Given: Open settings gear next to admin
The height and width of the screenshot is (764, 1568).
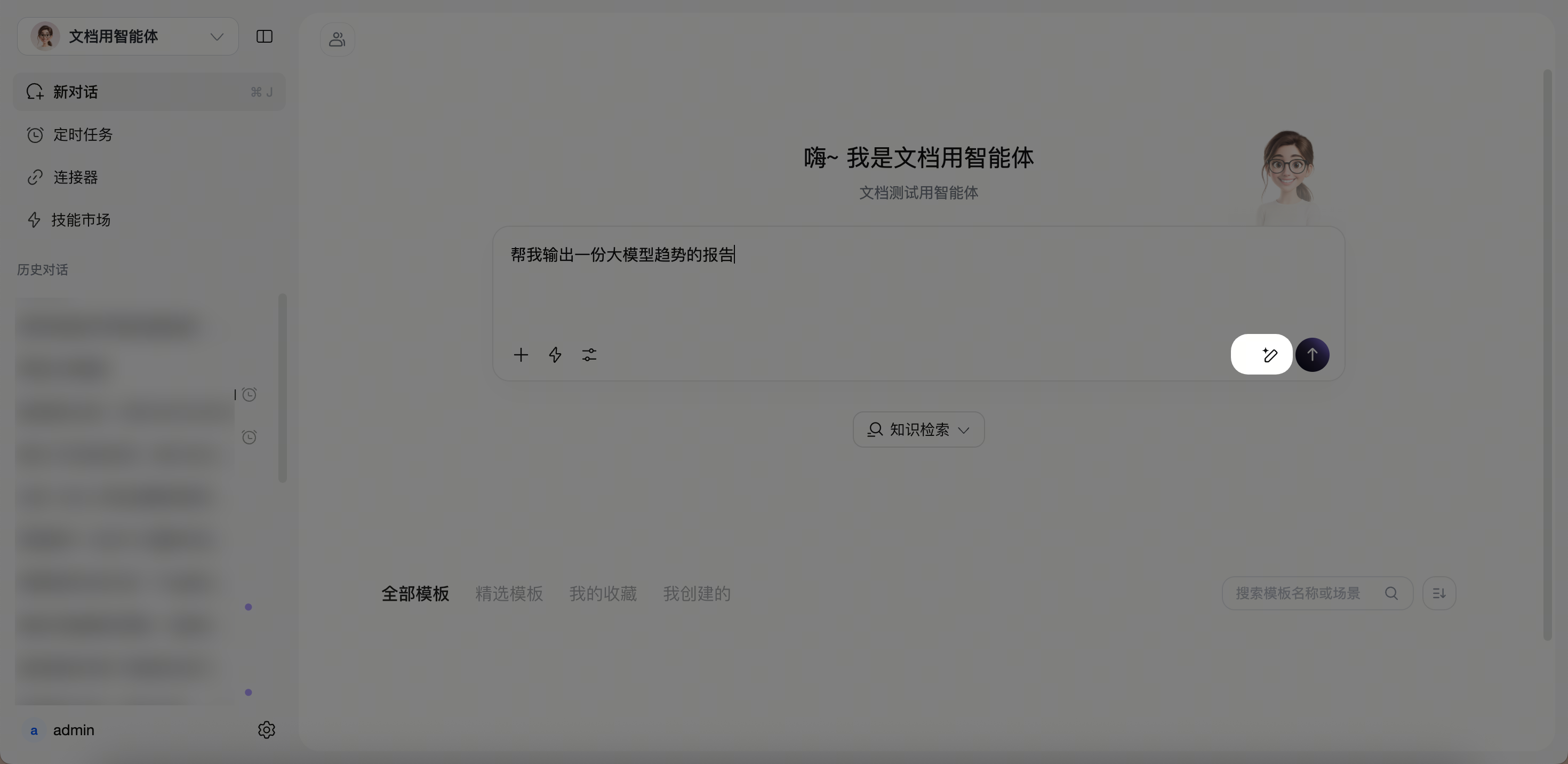Looking at the screenshot, I should (266, 730).
